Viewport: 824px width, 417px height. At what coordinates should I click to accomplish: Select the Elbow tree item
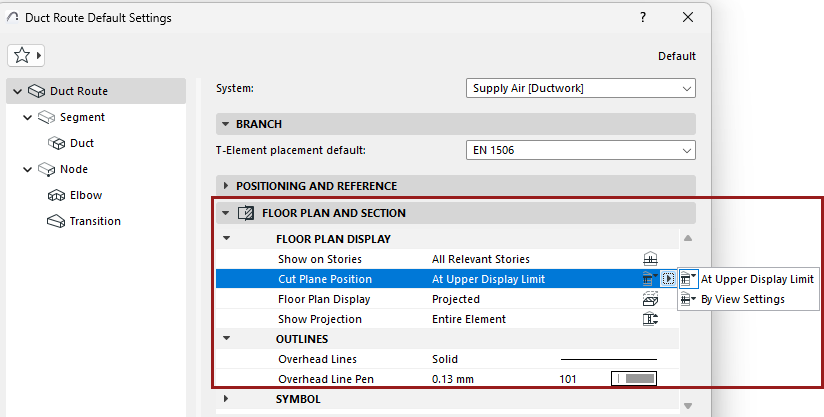[86, 195]
